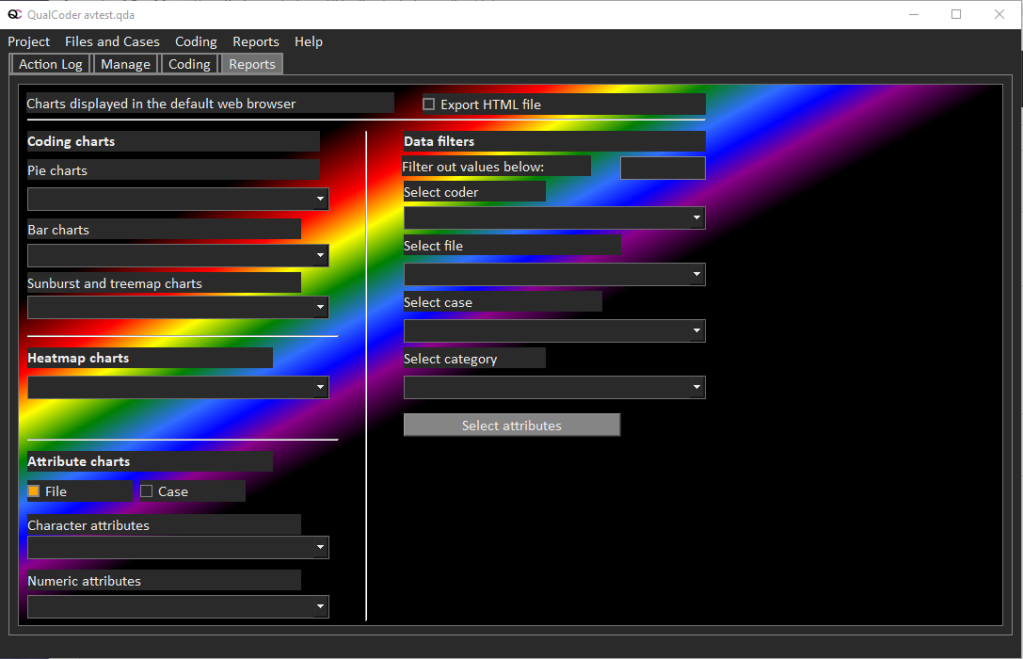The image size is (1023, 659).
Task: Open the Pie charts dropdown
Action: click(178, 199)
